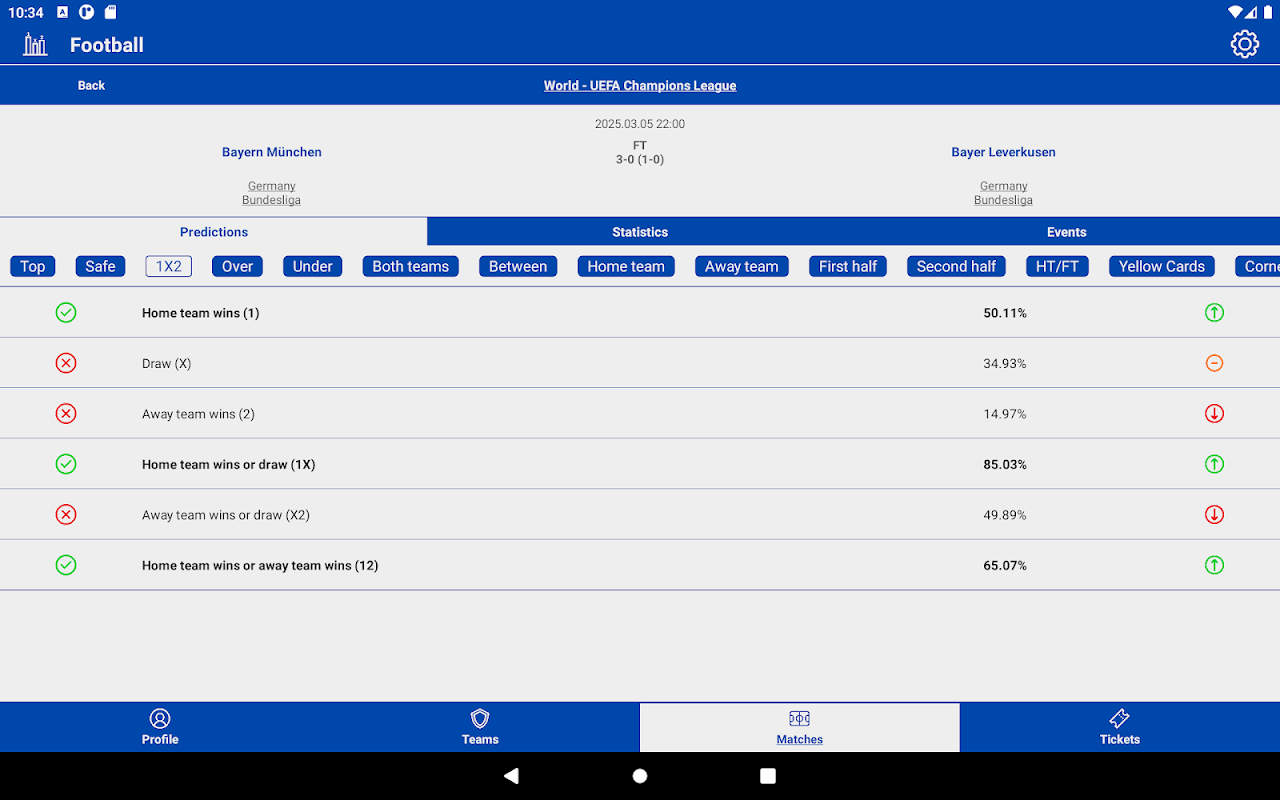Tap the Football app chart logo icon
1280x800 pixels.
35,44
